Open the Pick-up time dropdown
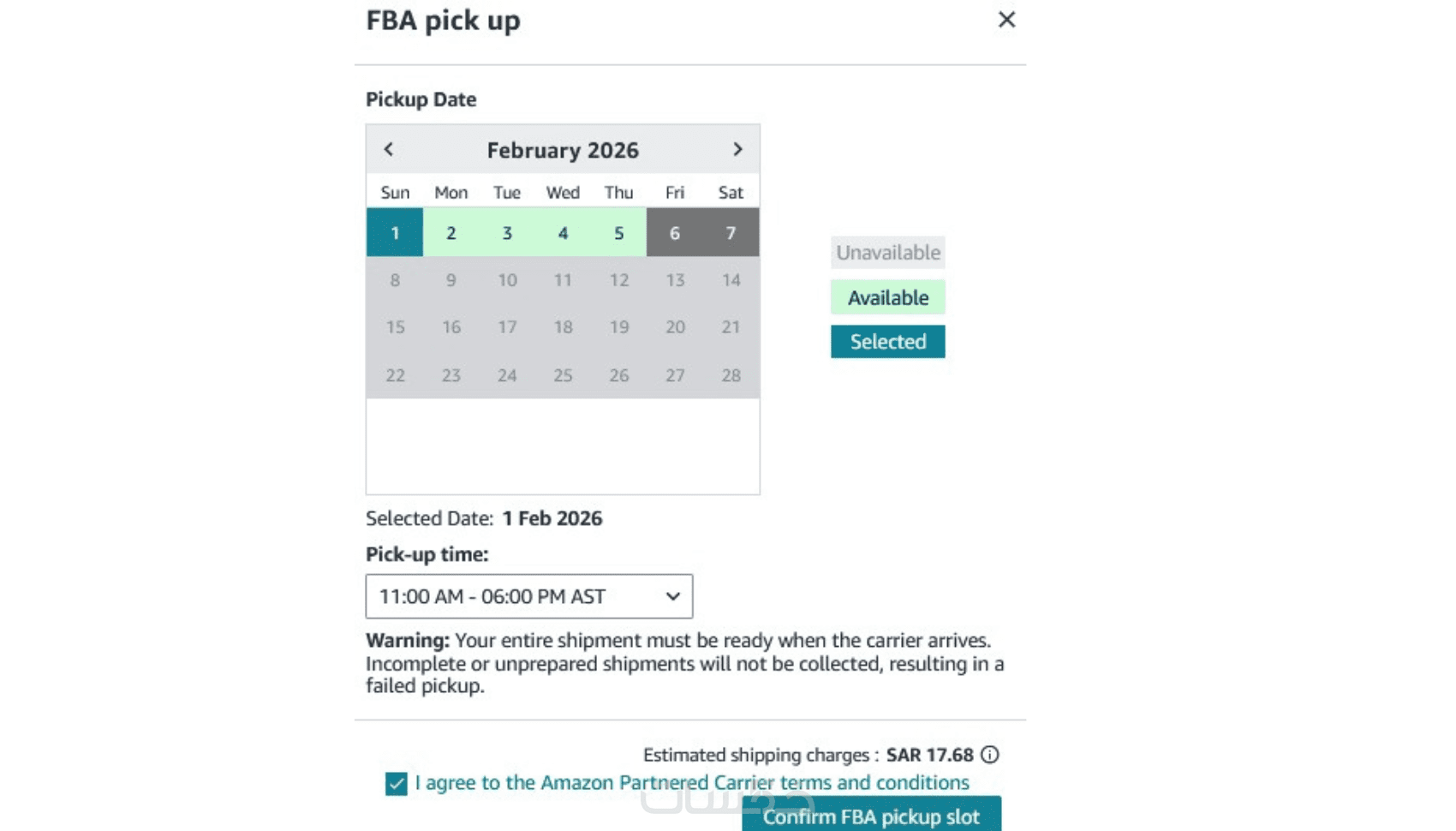The width and height of the screenshot is (1456, 831). (528, 596)
